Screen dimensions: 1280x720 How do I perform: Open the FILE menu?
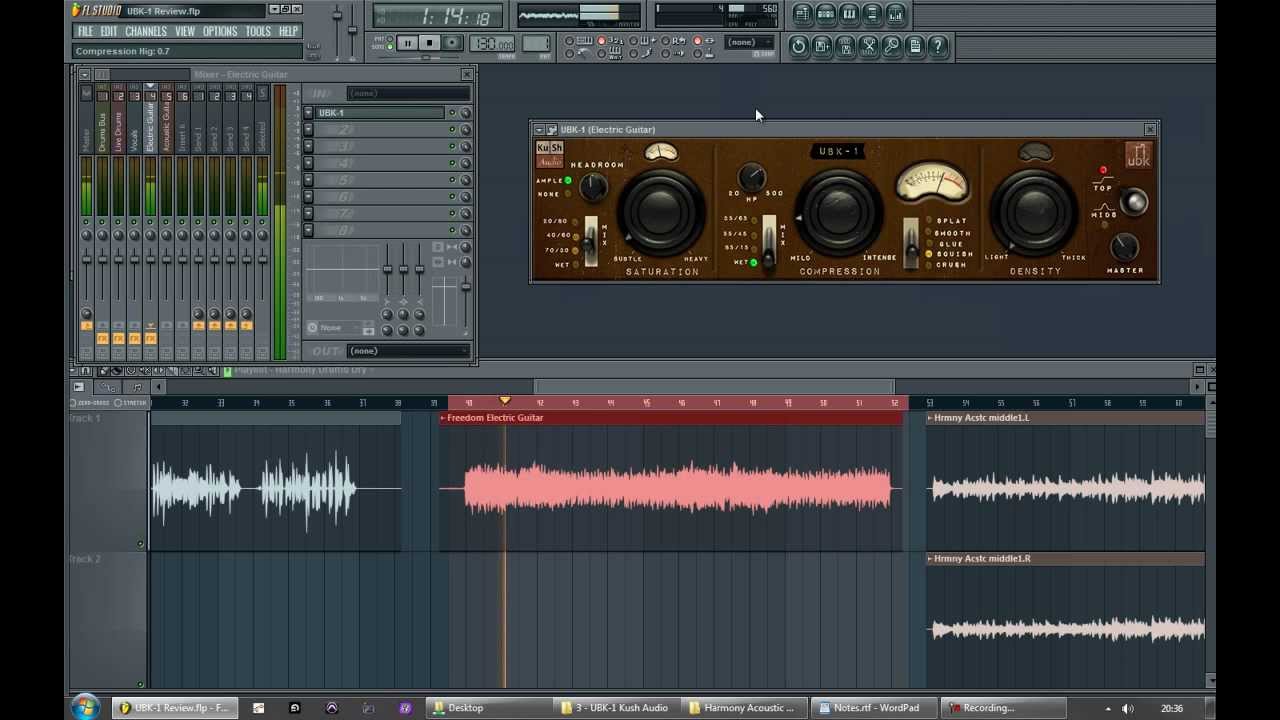click(86, 31)
